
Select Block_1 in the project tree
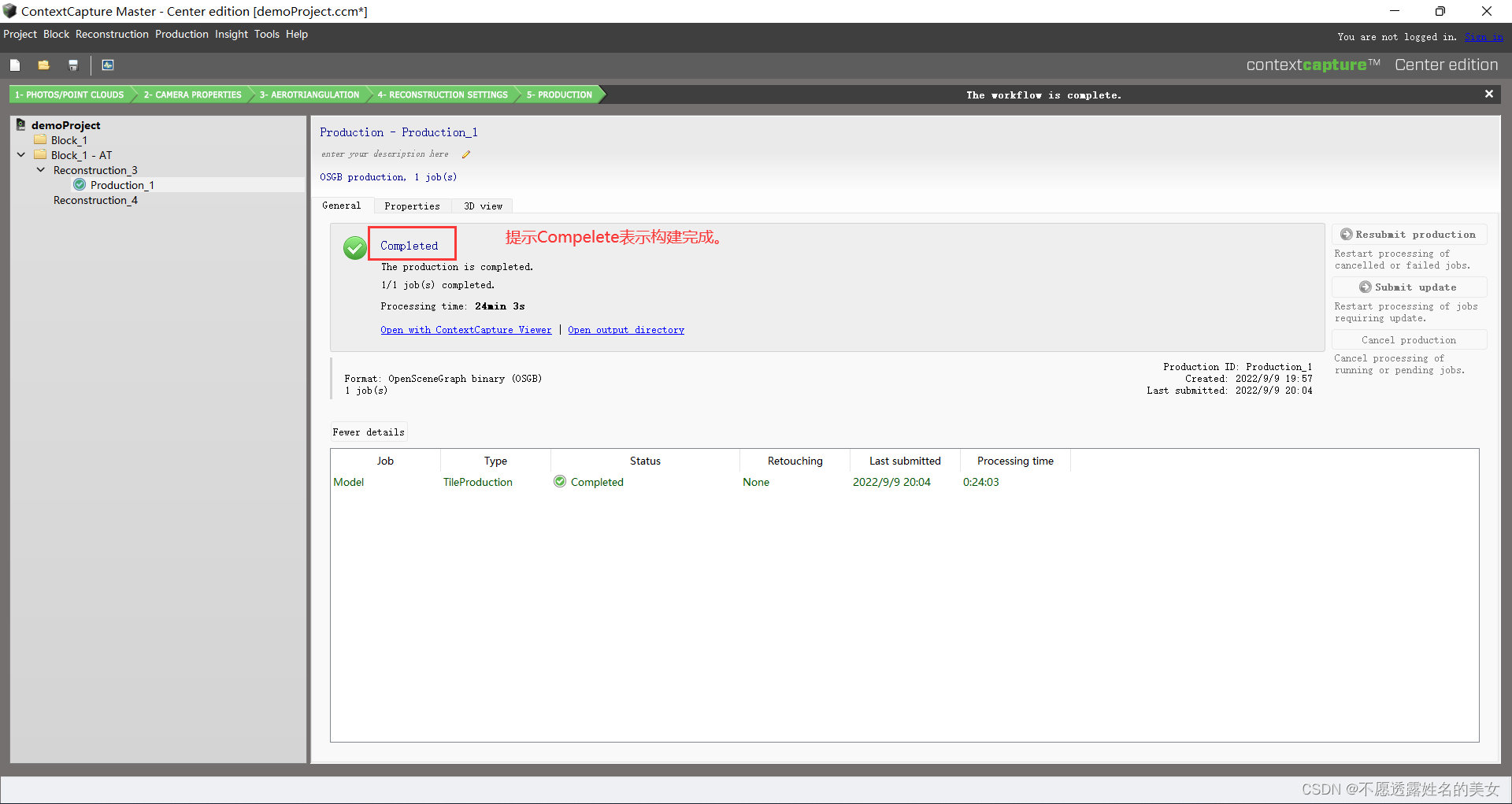click(69, 140)
